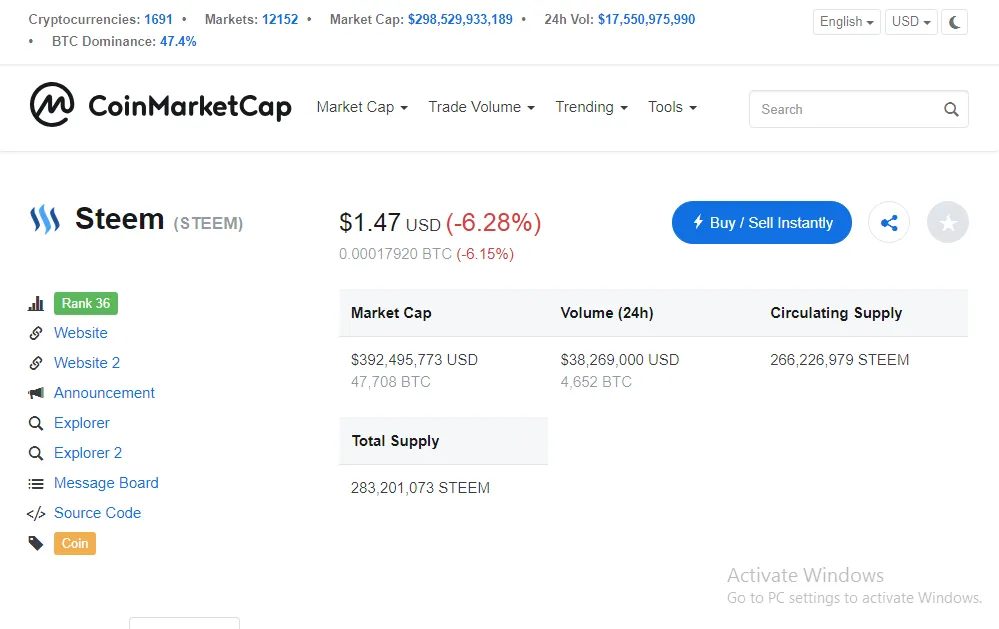Image resolution: width=999 pixels, height=629 pixels.
Task: Add Steem to watchlist with star icon
Action: [x=947, y=222]
